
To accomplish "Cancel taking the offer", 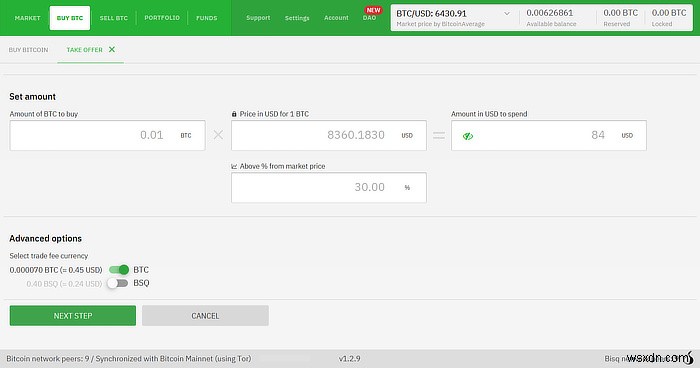I will [x=205, y=316].
